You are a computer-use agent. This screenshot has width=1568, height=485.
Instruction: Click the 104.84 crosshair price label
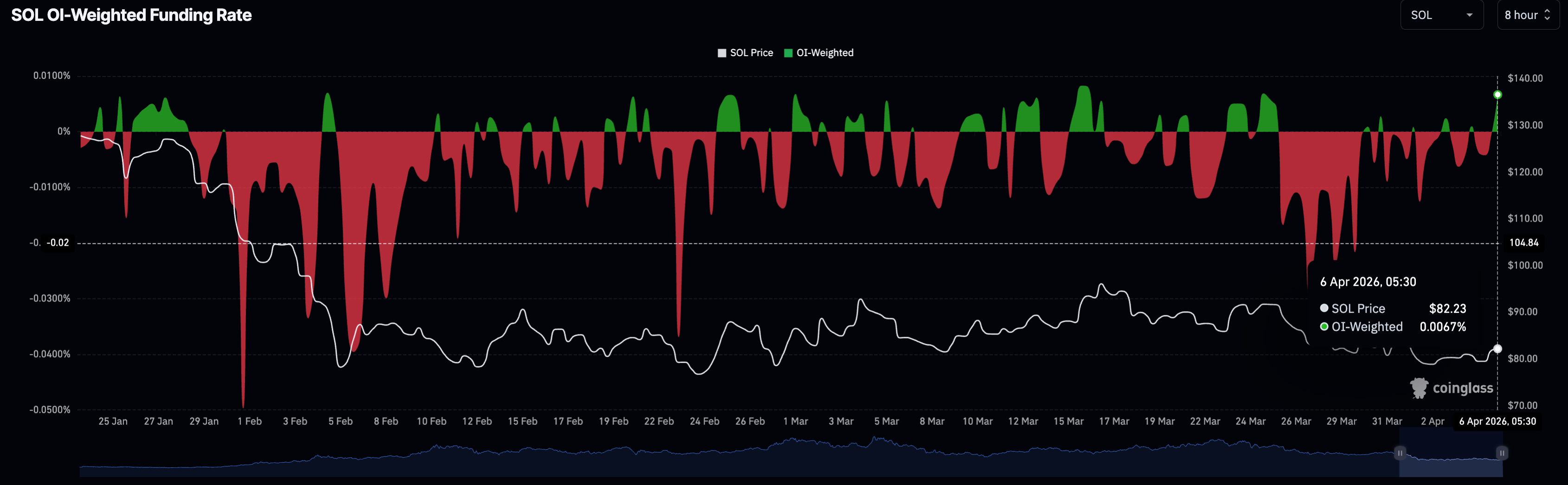[1523, 243]
